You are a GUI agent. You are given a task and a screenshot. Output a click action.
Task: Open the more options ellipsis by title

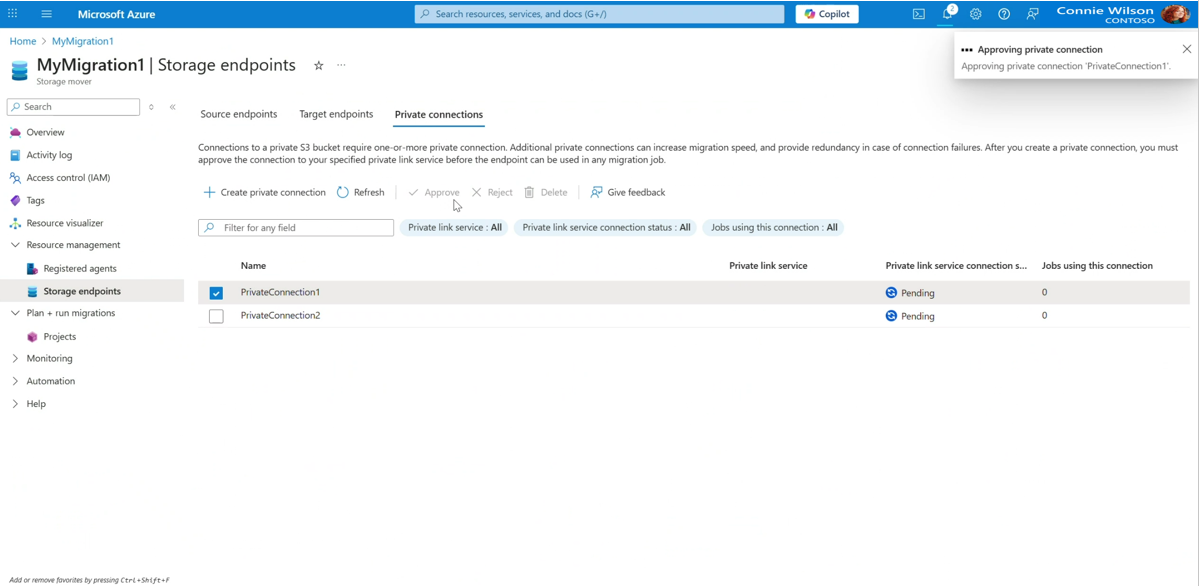coord(341,65)
